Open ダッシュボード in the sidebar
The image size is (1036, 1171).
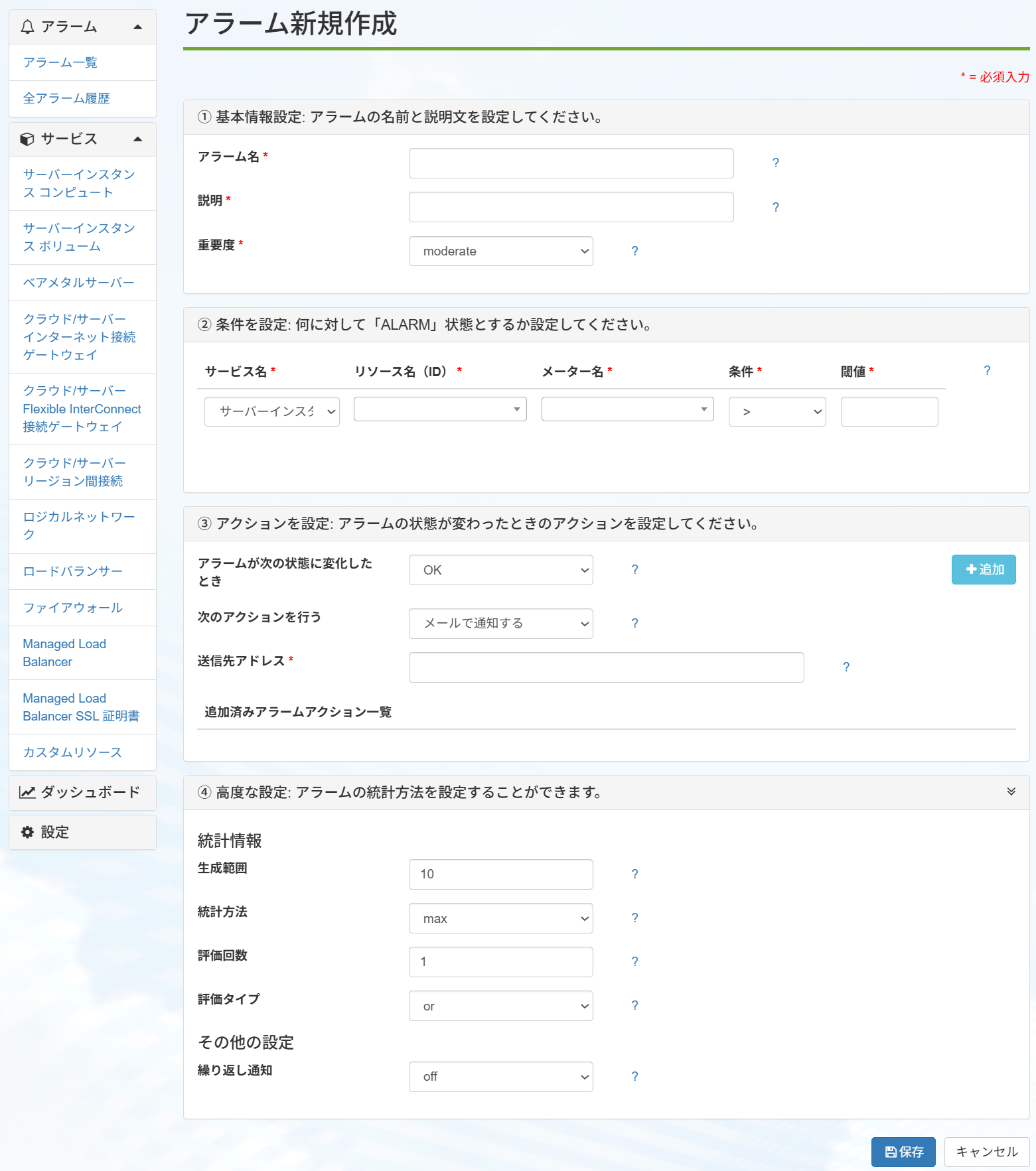click(82, 793)
